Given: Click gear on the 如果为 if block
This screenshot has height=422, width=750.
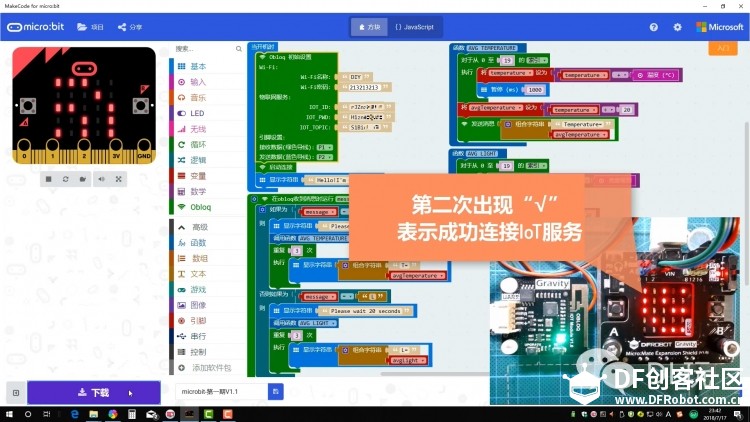Looking at the screenshot, I should point(262,210).
